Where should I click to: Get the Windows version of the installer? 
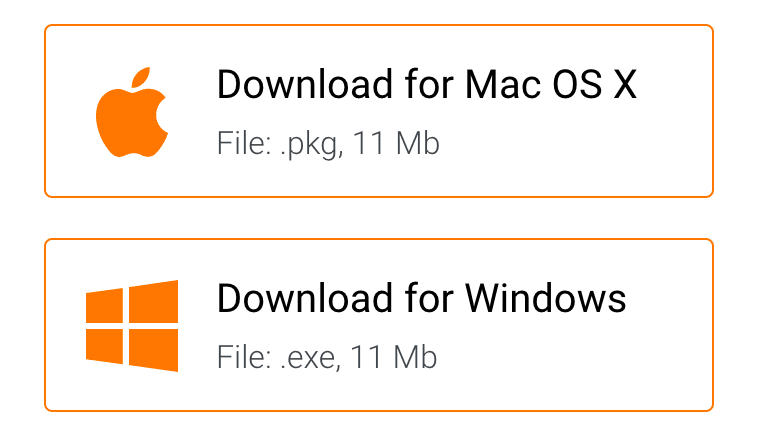click(421, 298)
